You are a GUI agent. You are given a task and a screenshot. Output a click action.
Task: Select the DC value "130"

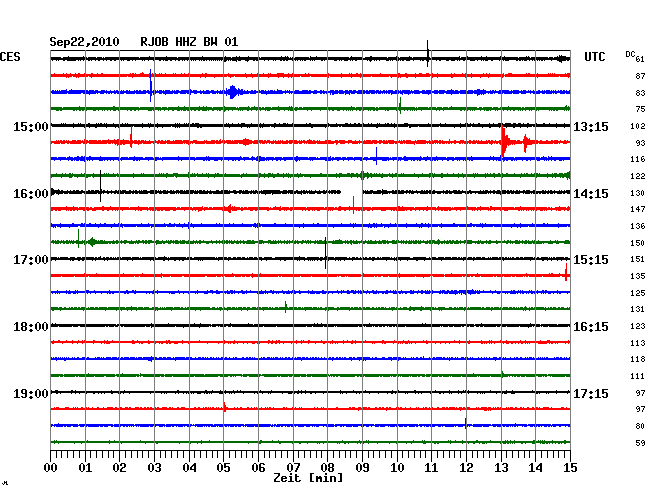(638, 193)
